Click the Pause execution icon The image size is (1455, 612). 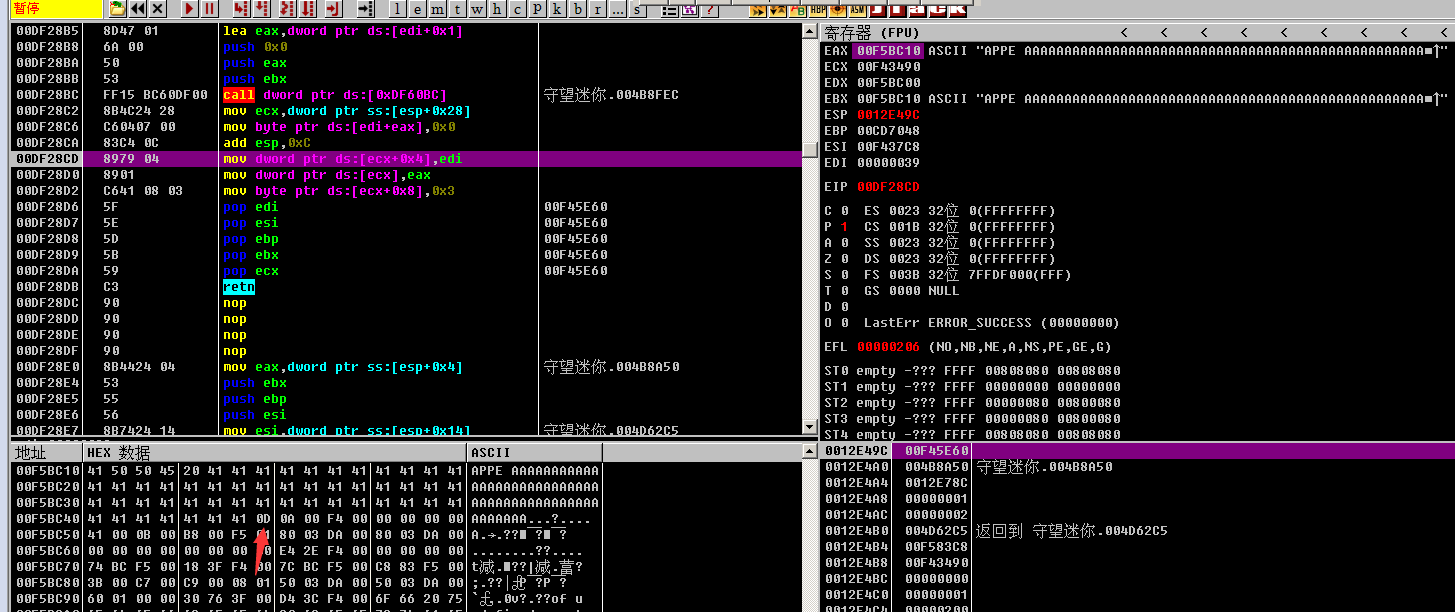coord(209,9)
